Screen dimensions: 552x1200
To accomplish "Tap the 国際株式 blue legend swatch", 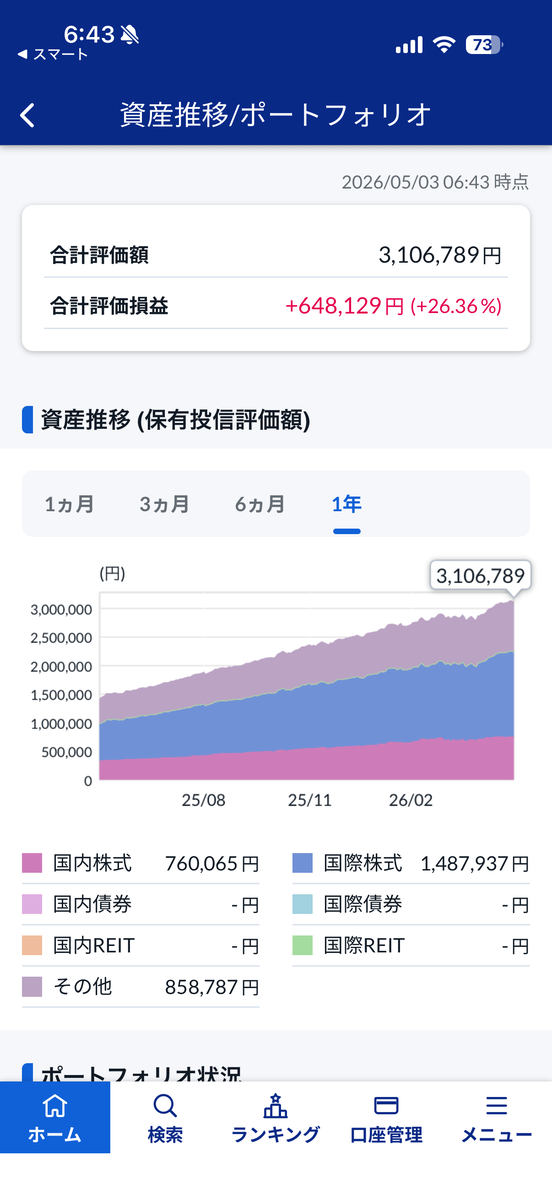I will 303,864.
